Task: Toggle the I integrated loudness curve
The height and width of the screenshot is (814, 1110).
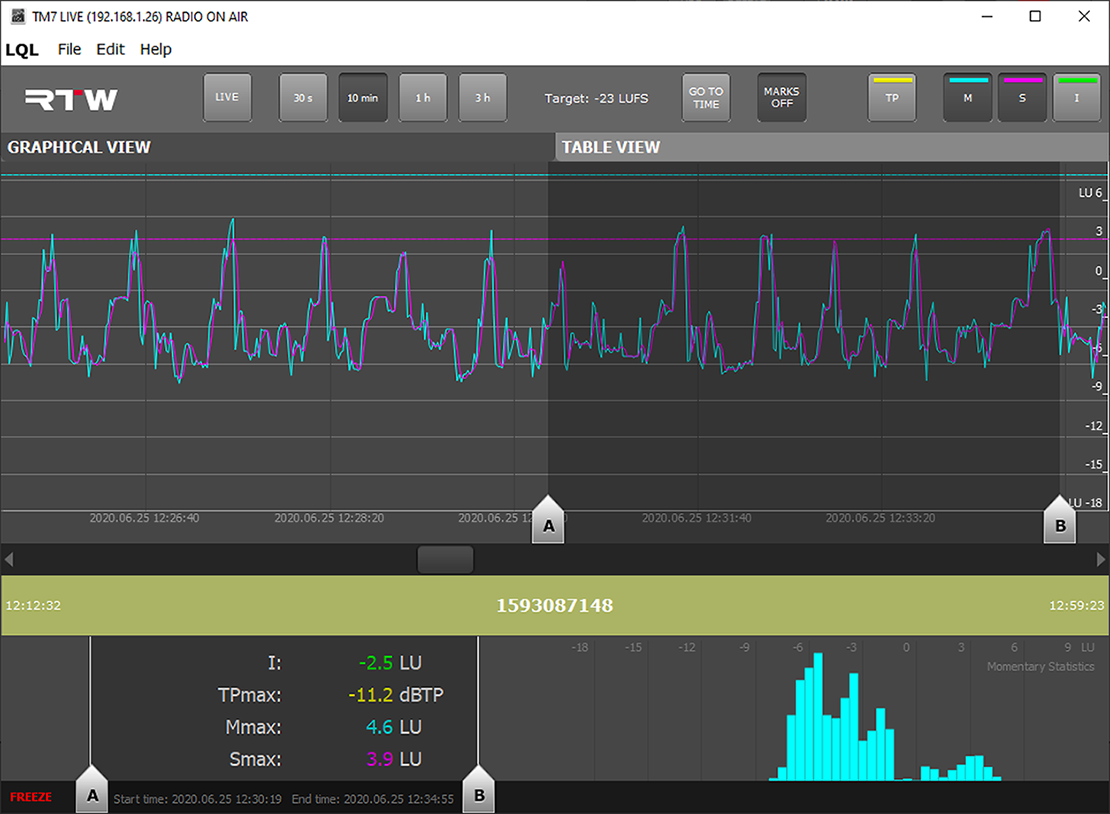Action: pyautogui.click(x=1077, y=98)
